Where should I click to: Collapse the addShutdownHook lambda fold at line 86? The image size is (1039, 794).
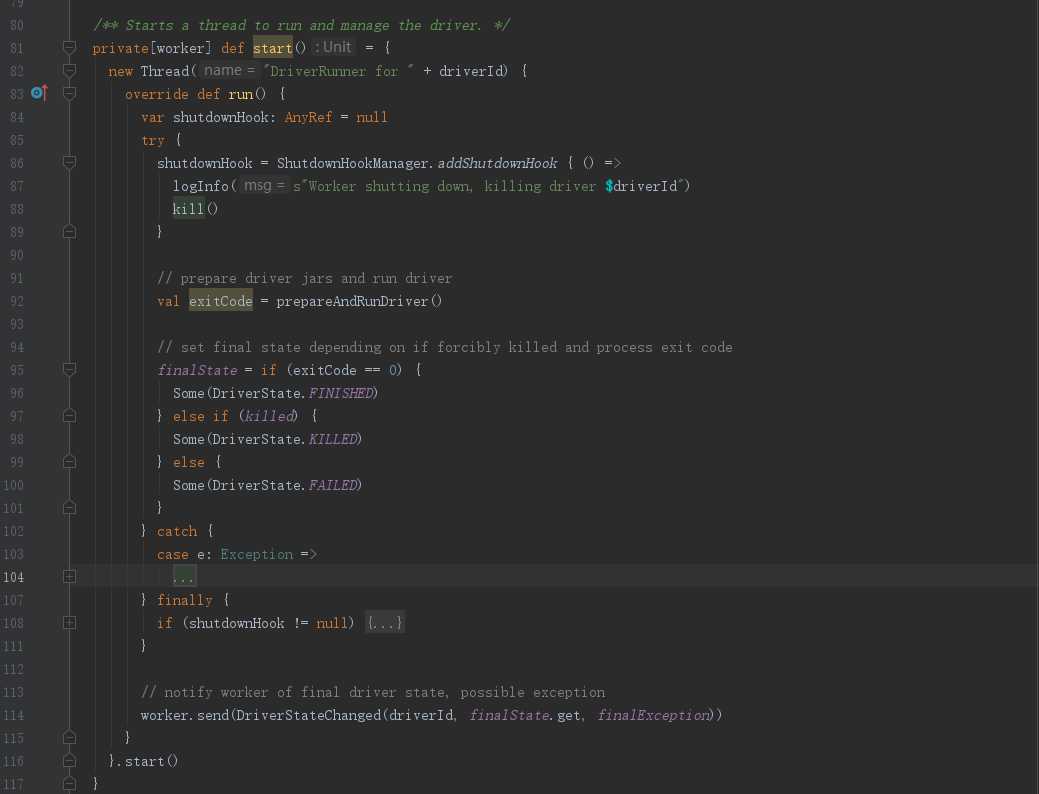(69, 162)
